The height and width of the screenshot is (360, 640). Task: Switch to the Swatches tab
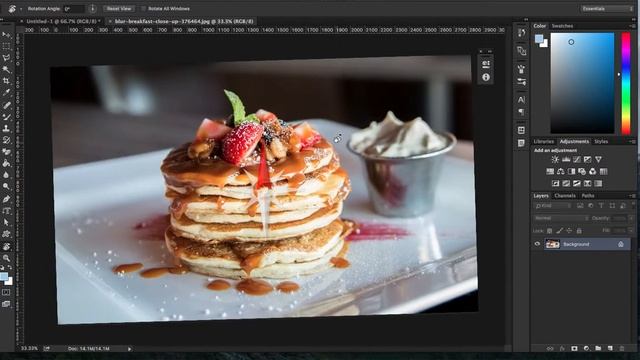pyautogui.click(x=562, y=26)
